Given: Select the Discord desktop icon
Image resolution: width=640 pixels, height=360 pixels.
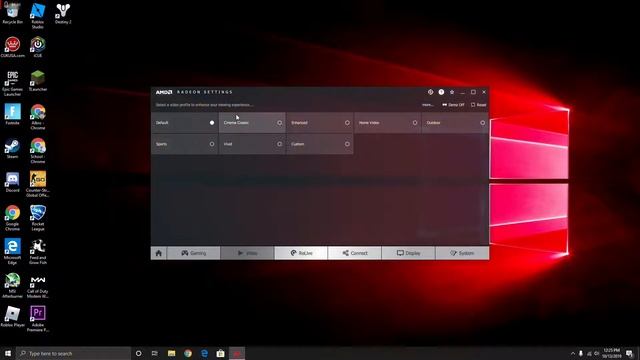Looking at the screenshot, I should point(12,182).
